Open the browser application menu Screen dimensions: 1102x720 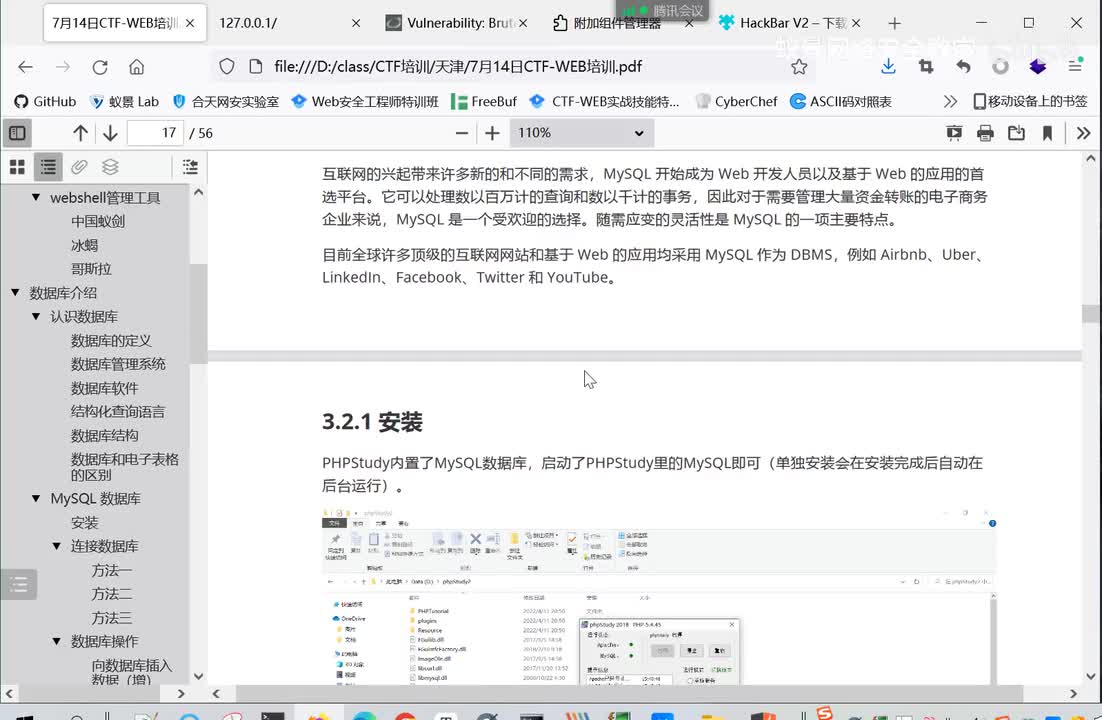click(x=1075, y=67)
